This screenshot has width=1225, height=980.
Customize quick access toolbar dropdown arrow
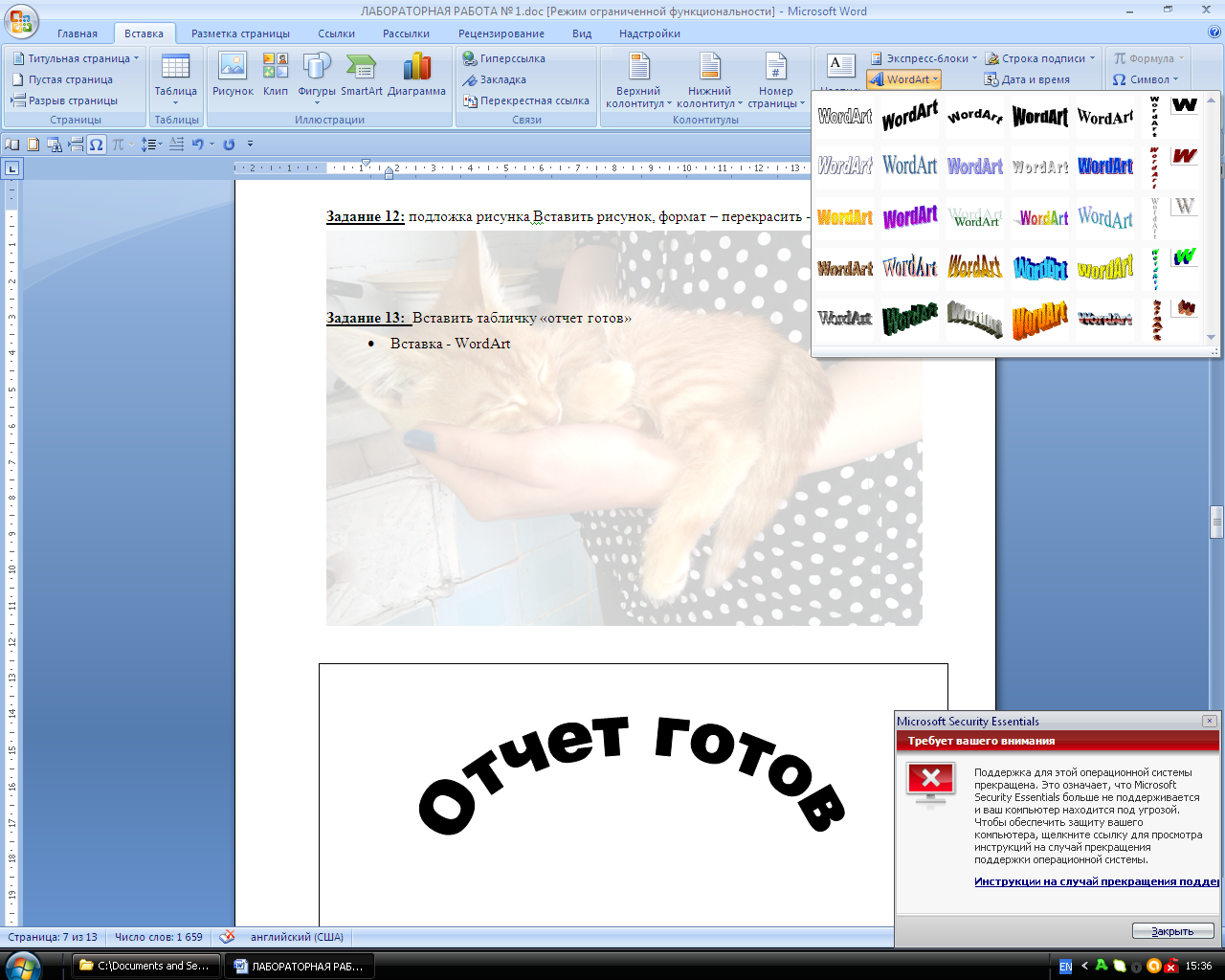(x=251, y=145)
